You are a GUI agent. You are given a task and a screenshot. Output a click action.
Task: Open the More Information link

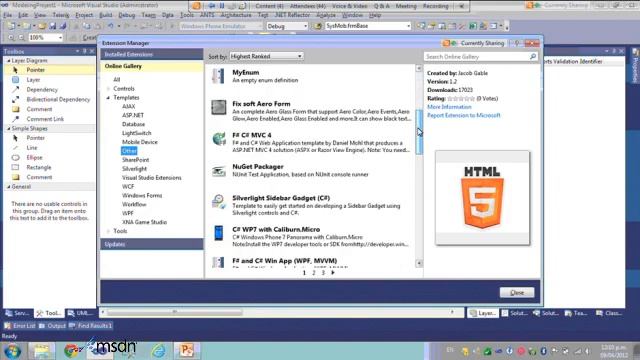(x=449, y=107)
